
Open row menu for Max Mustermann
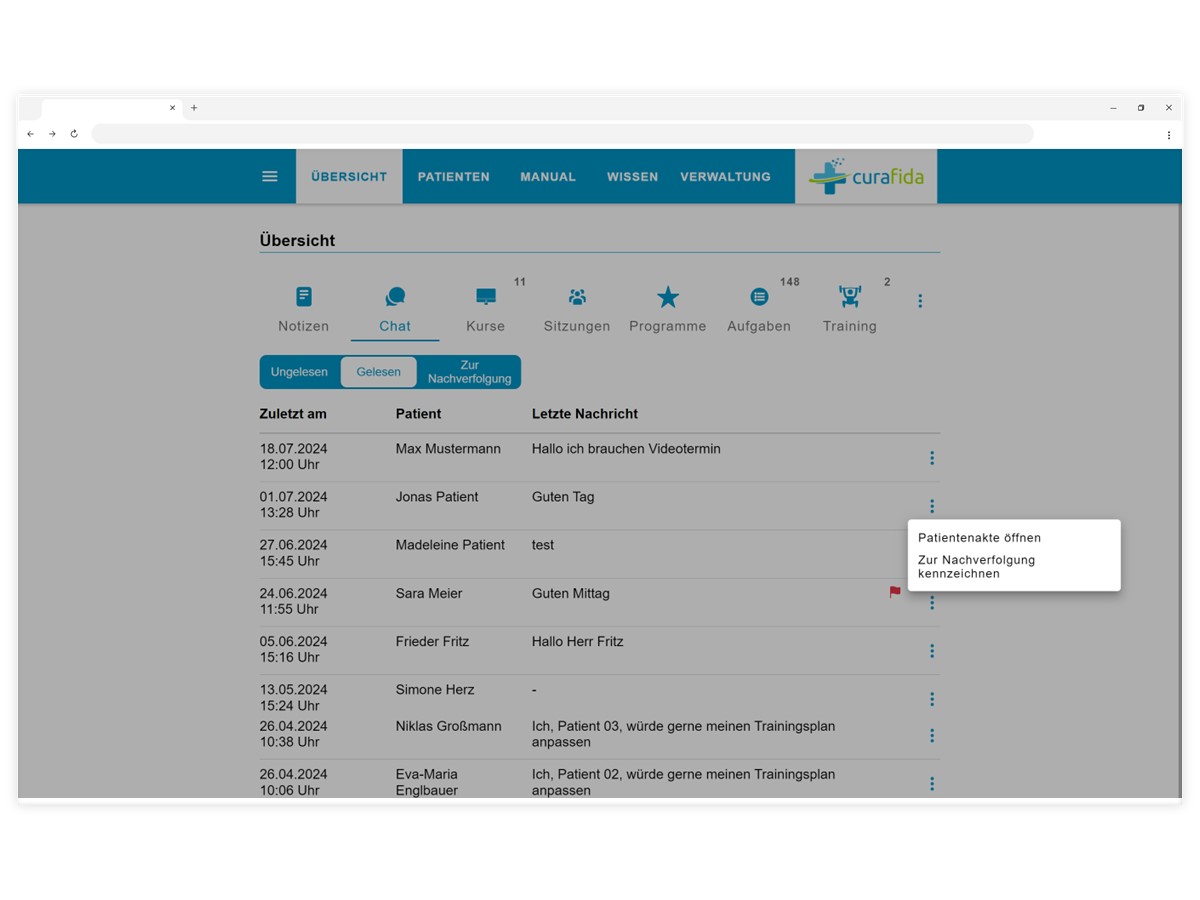[x=932, y=458]
